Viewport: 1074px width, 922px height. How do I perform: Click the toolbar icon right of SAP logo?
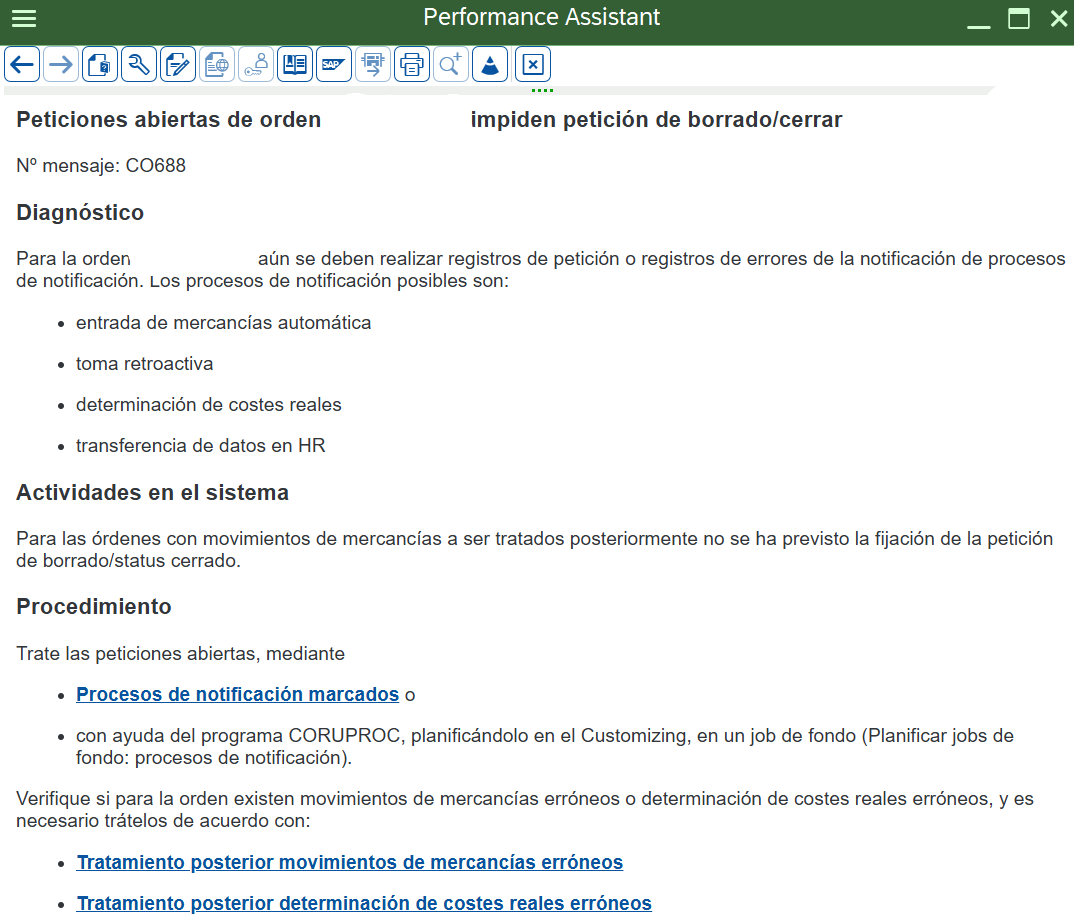(373, 65)
